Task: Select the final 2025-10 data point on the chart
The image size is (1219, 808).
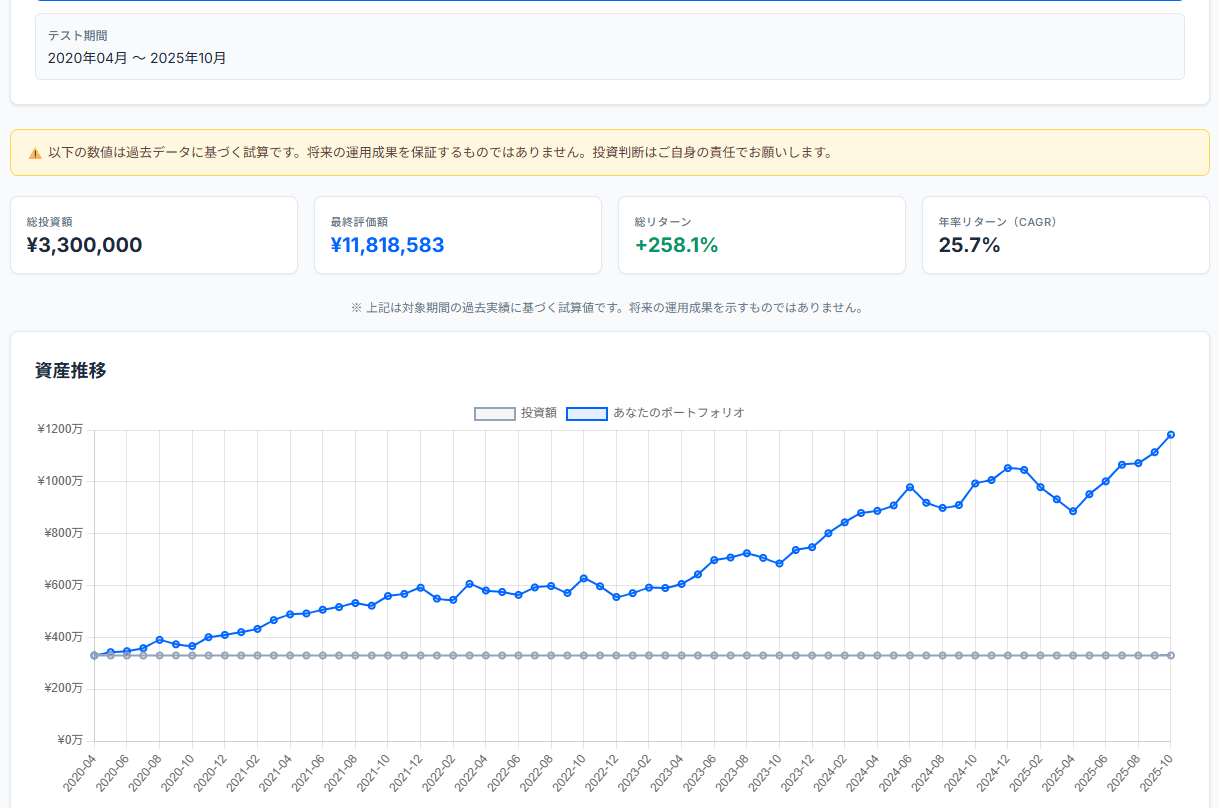Action: pyautogui.click(x=1171, y=435)
